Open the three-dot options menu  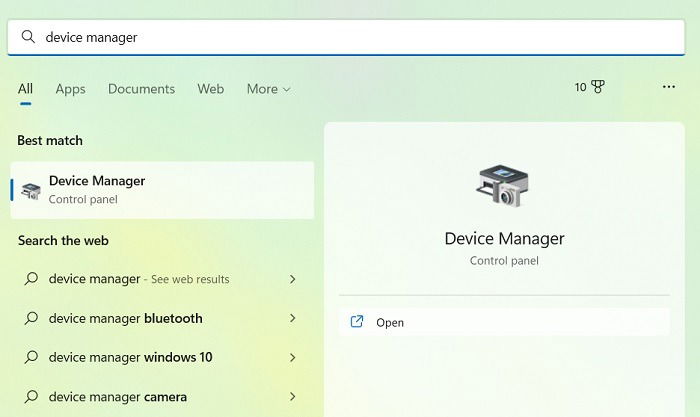point(669,87)
